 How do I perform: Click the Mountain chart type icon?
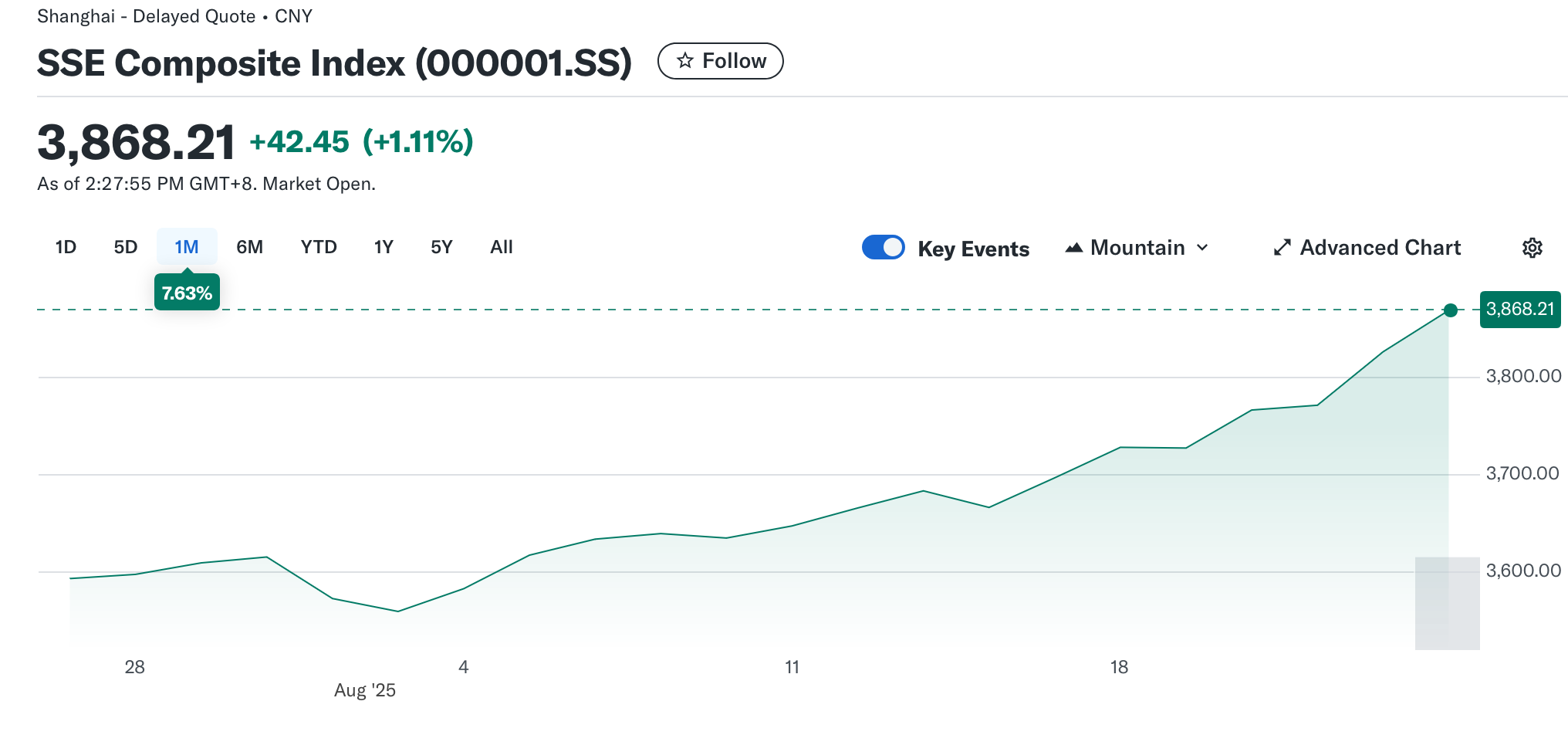point(1073,248)
